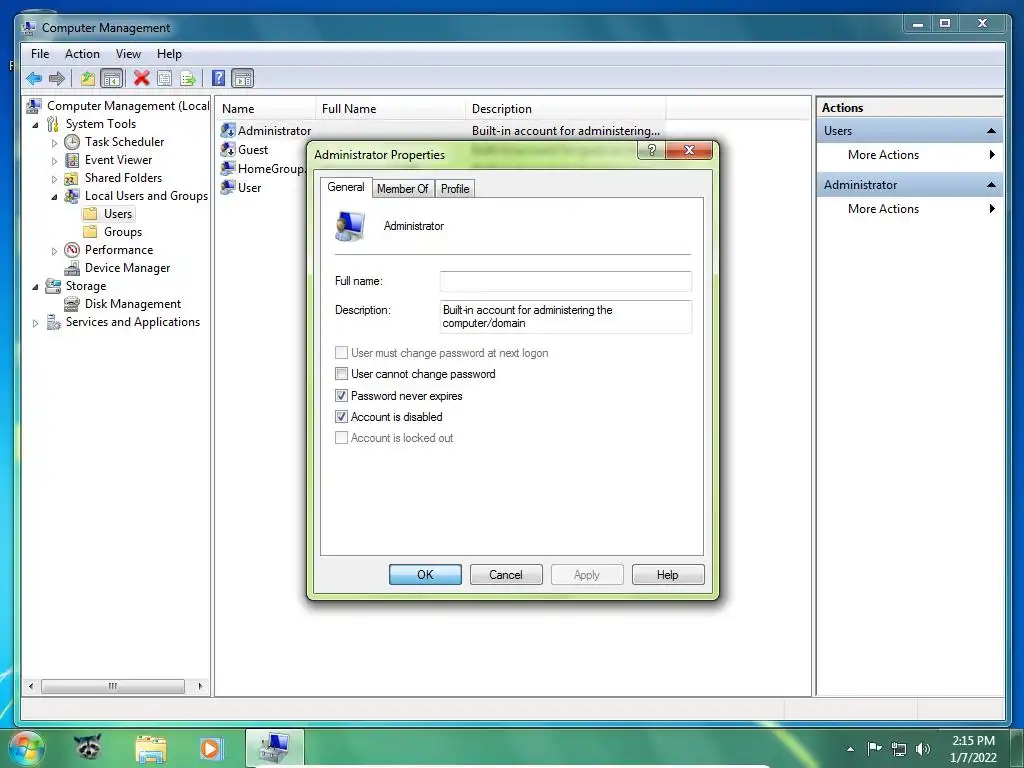The width and height of the screenshot is (1024, 768).
Task: Collapse the Storage tree node
Action: click(35, 287)
